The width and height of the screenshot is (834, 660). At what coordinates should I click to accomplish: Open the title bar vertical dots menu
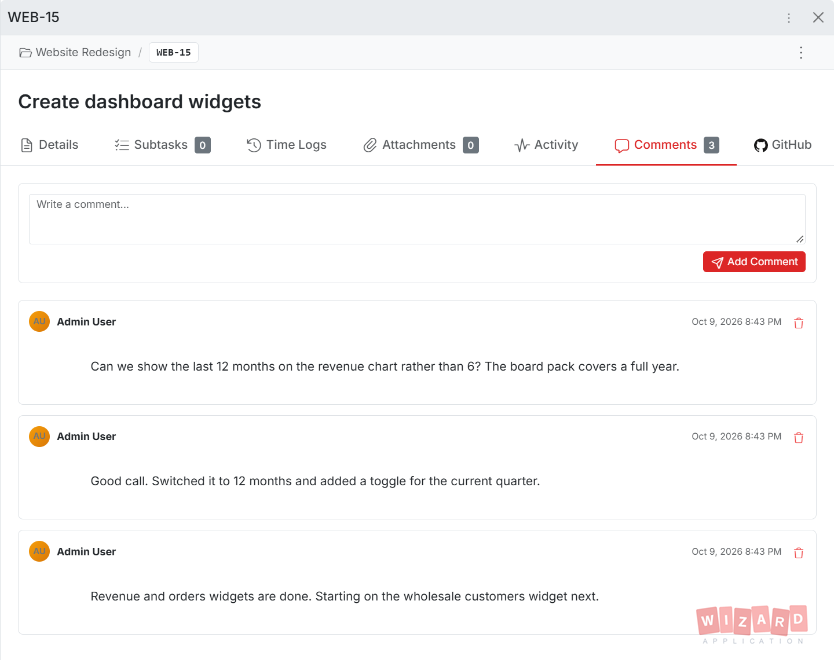click(x=789, y=18)
